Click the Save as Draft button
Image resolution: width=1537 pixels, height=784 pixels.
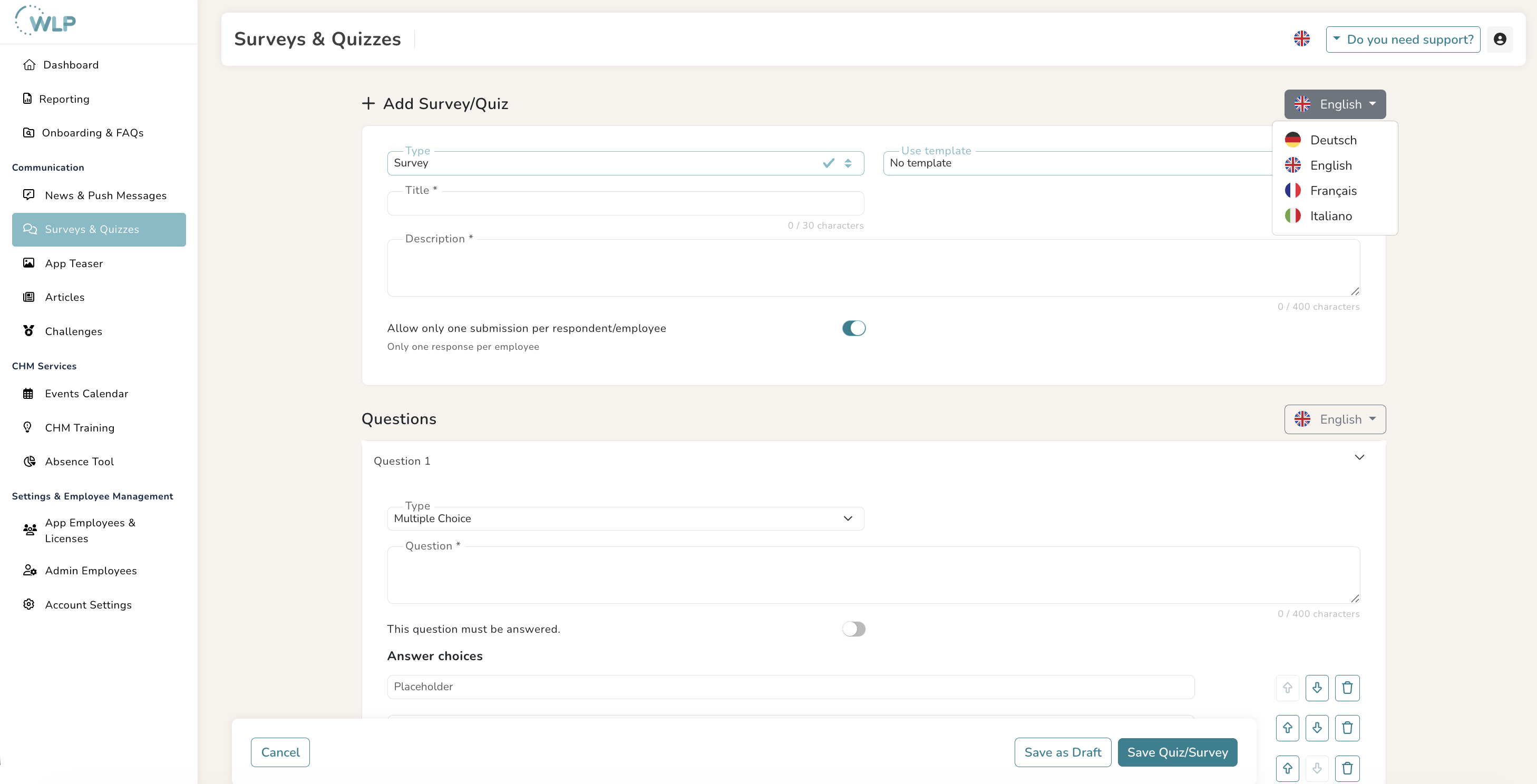click(1062, 752)
